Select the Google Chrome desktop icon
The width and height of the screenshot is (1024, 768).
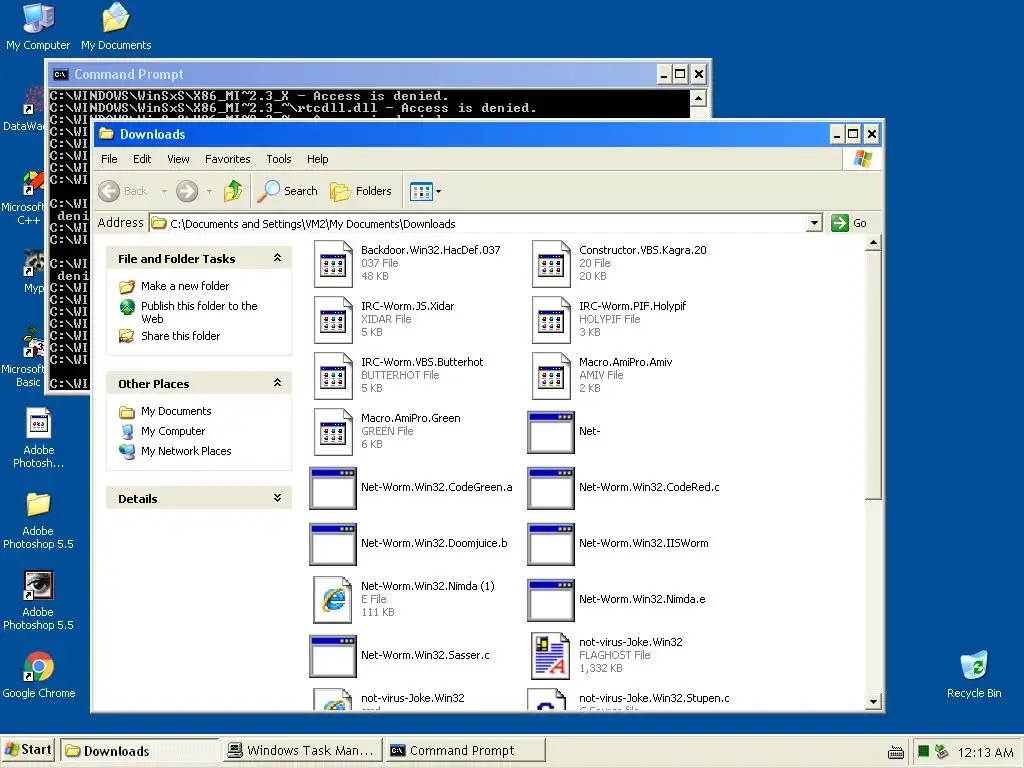click(x=39, y=675)
